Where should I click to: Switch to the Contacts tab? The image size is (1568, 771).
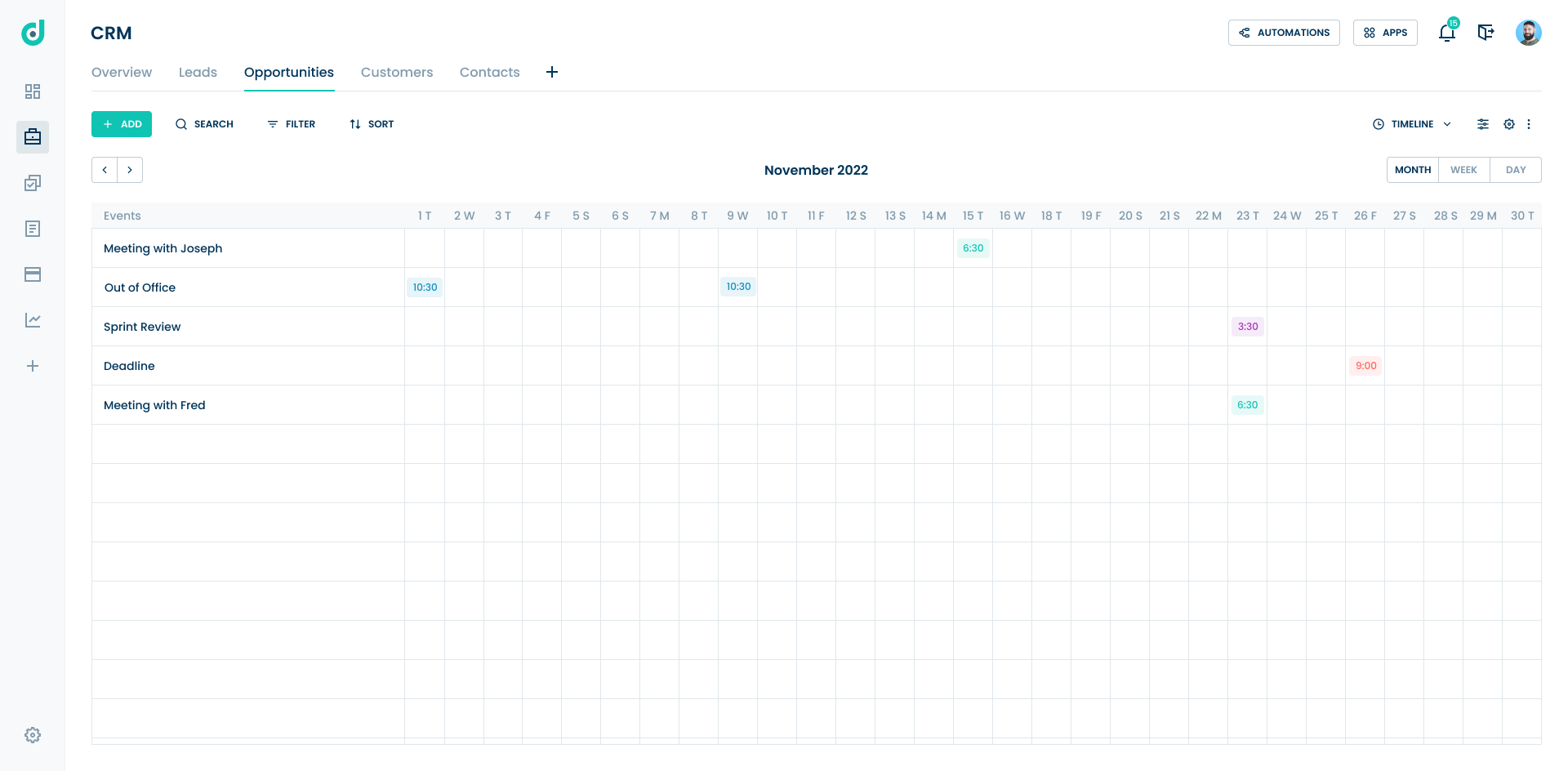pyautogui.click(x=490, y=72)
